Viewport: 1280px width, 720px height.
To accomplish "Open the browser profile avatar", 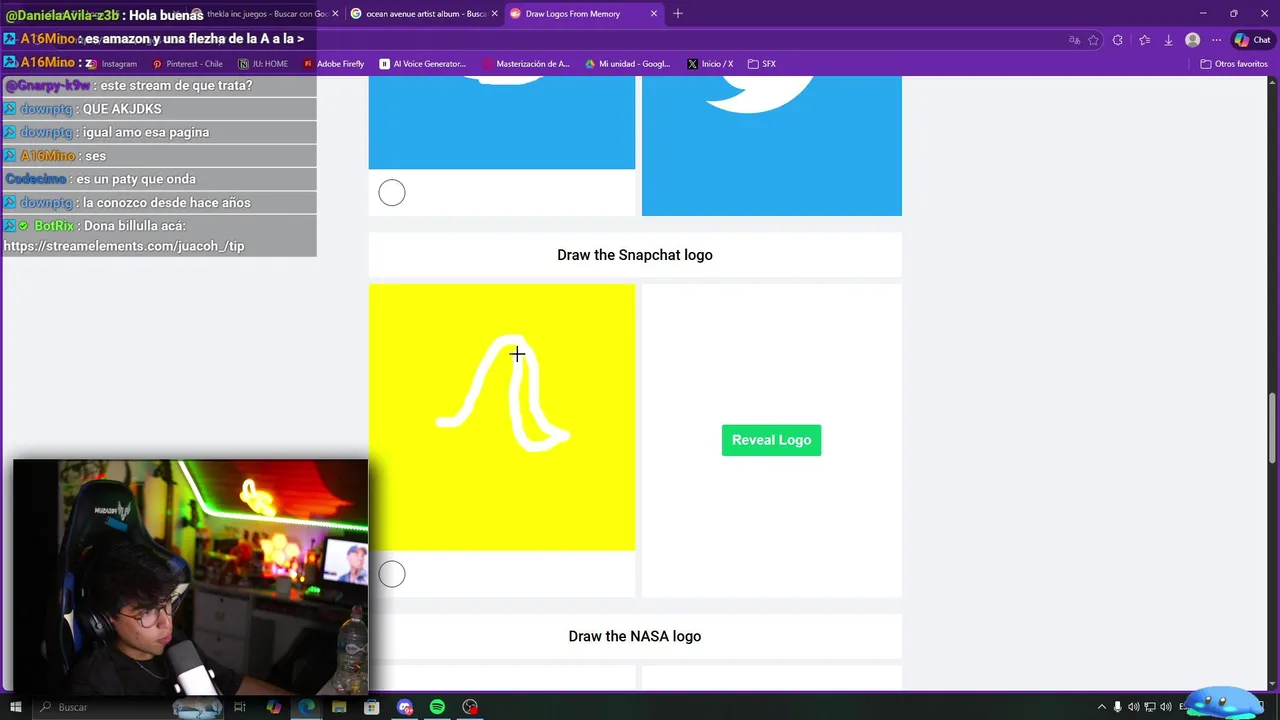I will 1192,40.
